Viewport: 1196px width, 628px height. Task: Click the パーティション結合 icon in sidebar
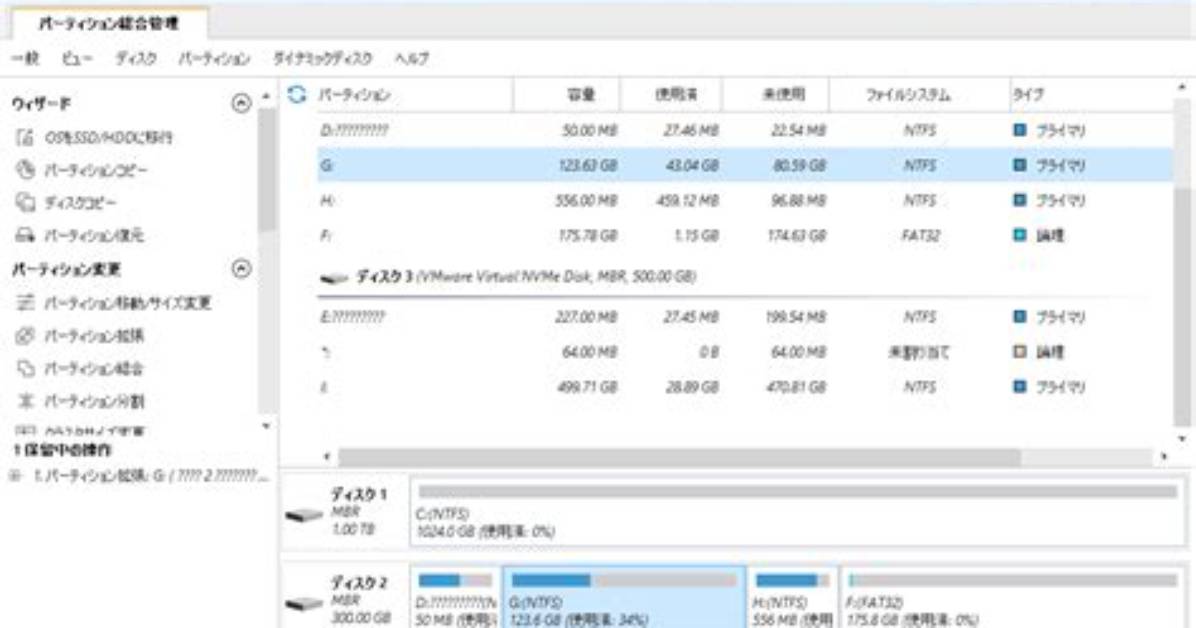(25, 369)
